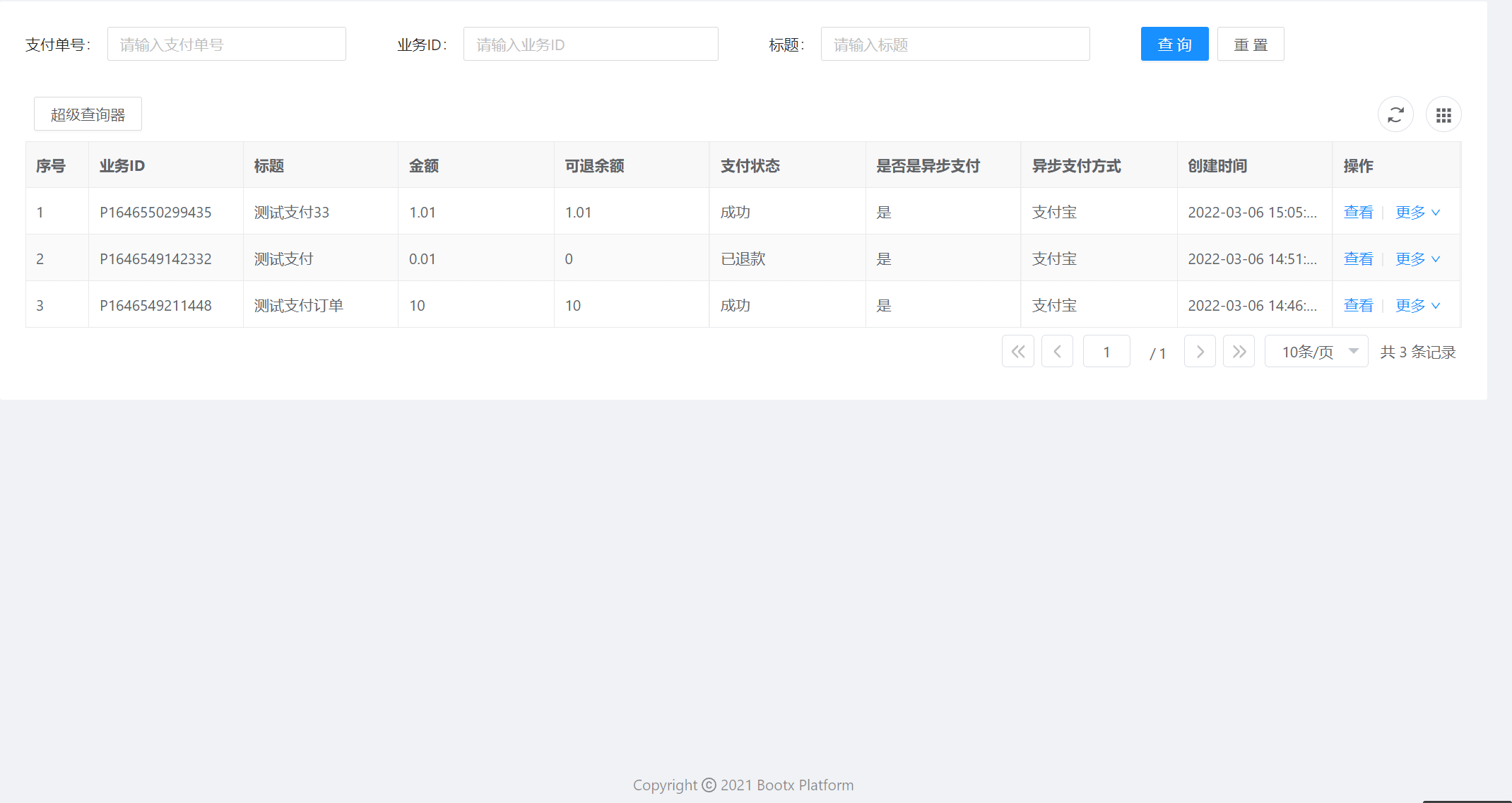1512x803 pixels.
Task: Open the column settings grid icon
Action: 1443,114
